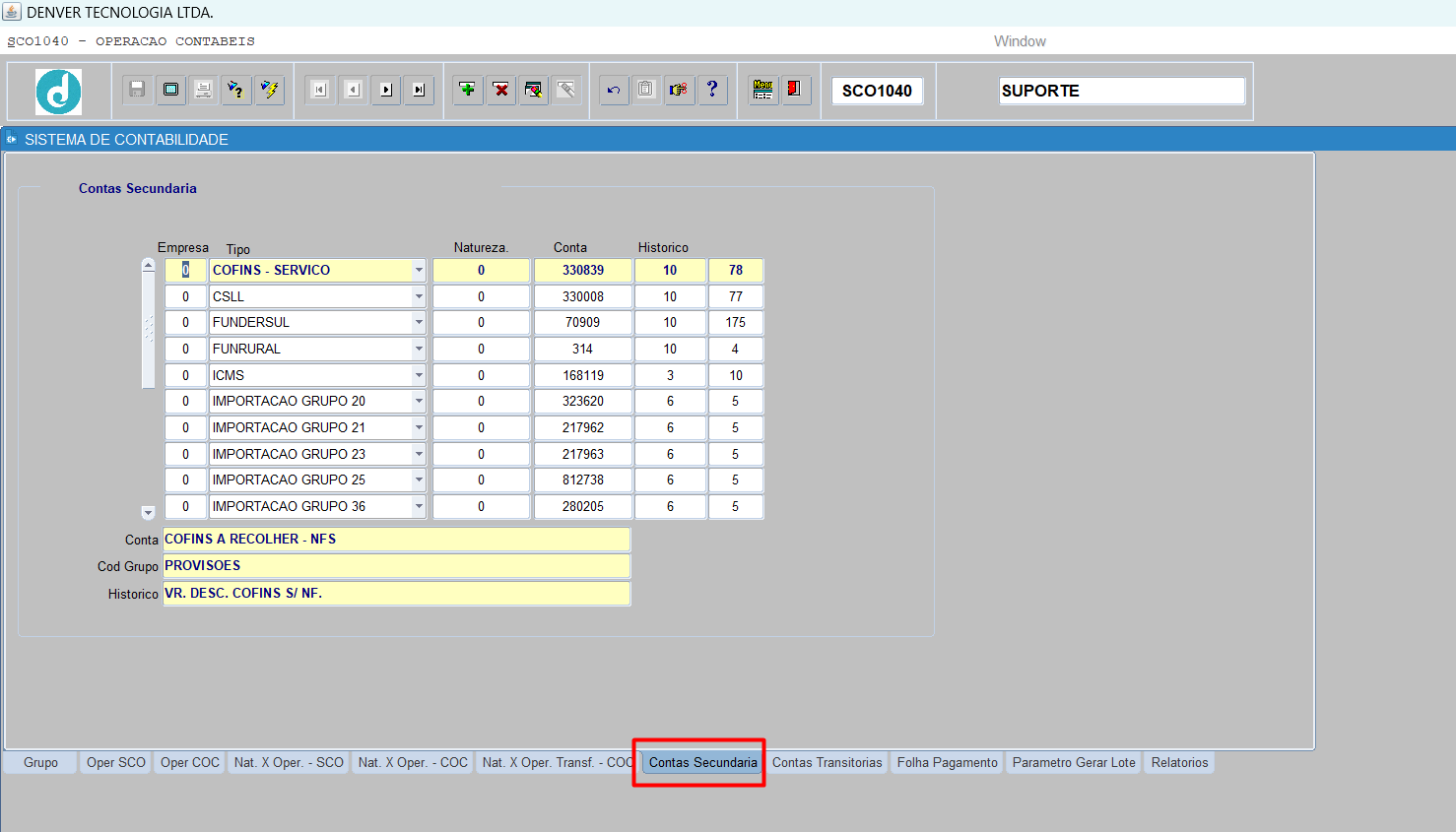Delete record red X icon
Viewport: 1456px width, 832px height.
click(500, 90)
